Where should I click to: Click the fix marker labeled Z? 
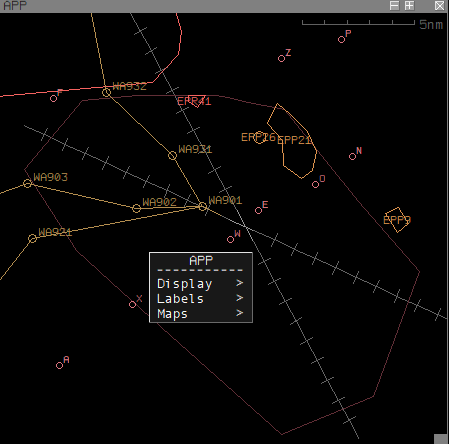[x=281, y=59]
